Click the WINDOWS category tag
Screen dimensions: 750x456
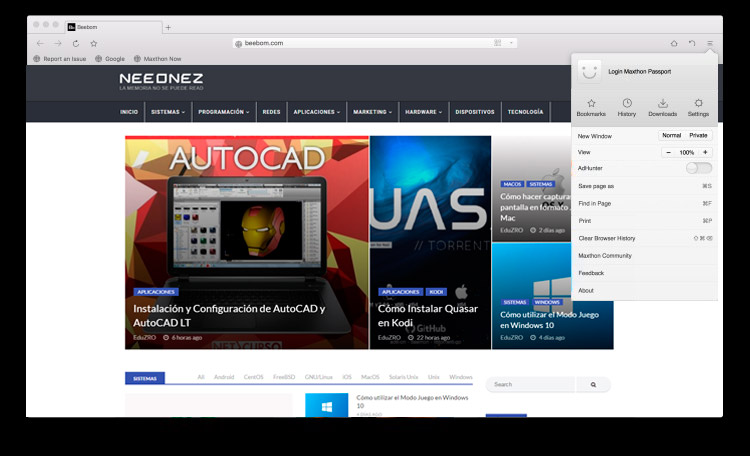click(547, 302)
